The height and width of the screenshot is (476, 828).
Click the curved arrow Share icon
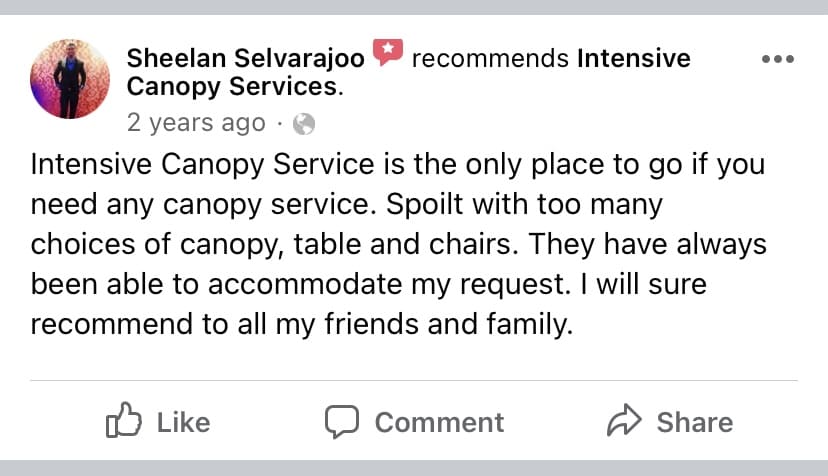624,422
